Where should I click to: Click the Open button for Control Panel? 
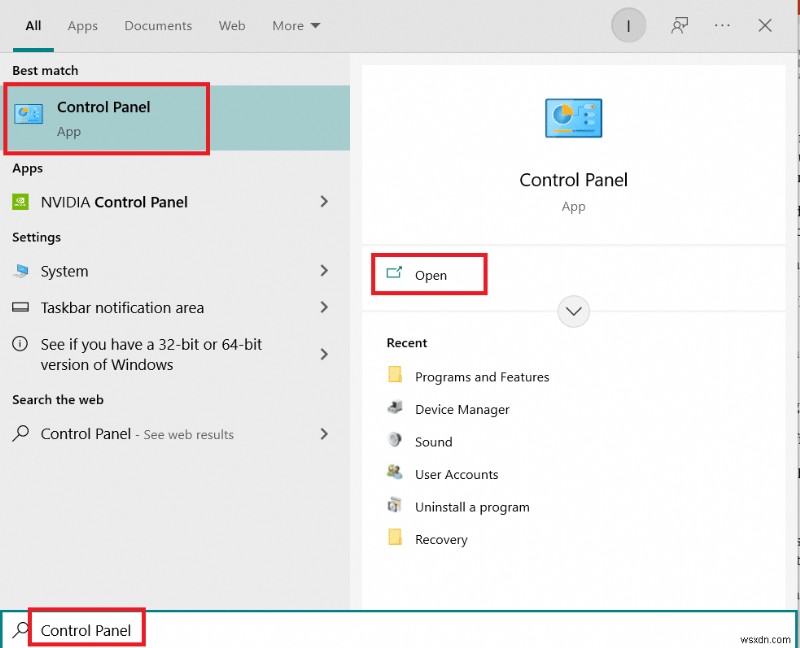point(429,271)
